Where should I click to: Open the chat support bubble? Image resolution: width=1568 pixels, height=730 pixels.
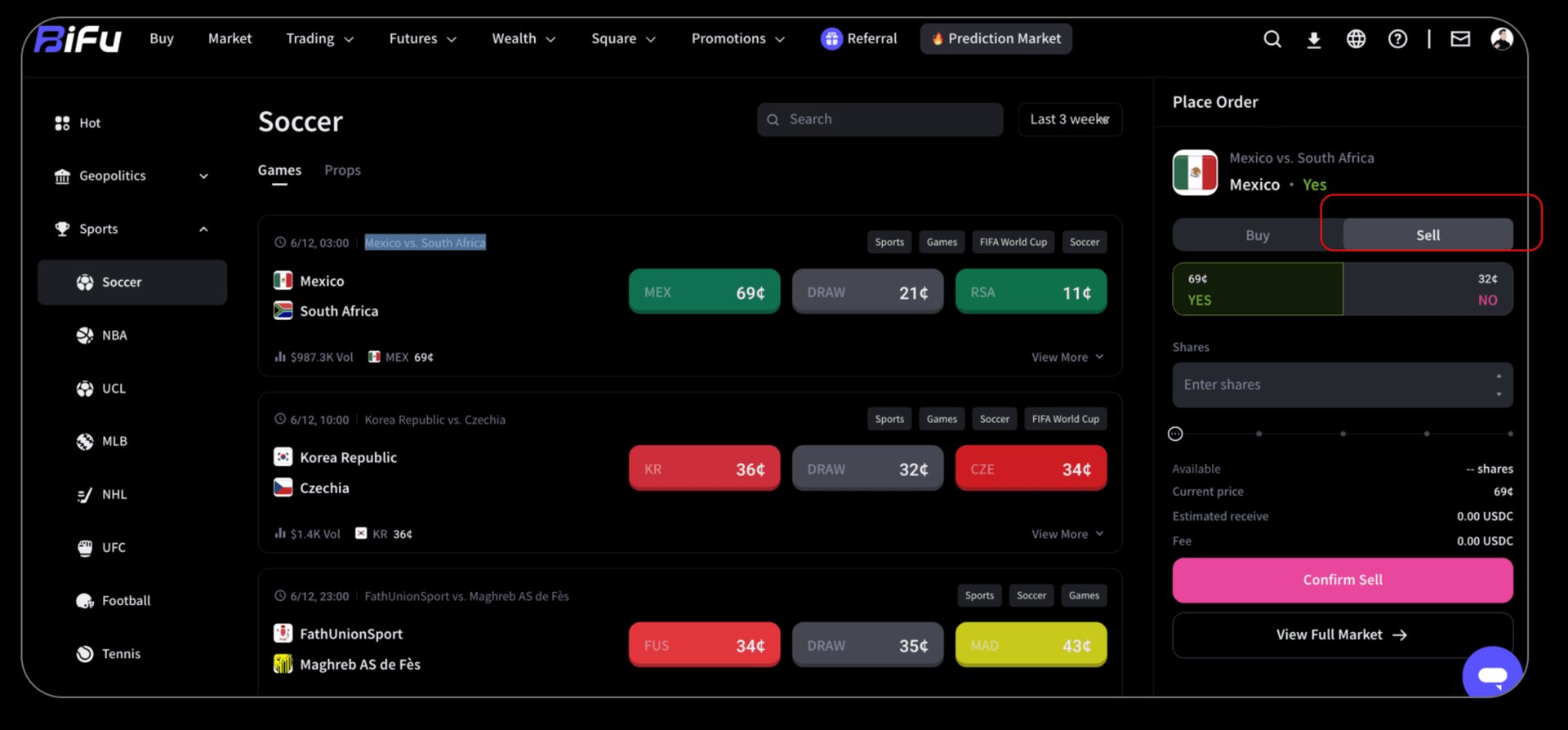[1492, 674]
